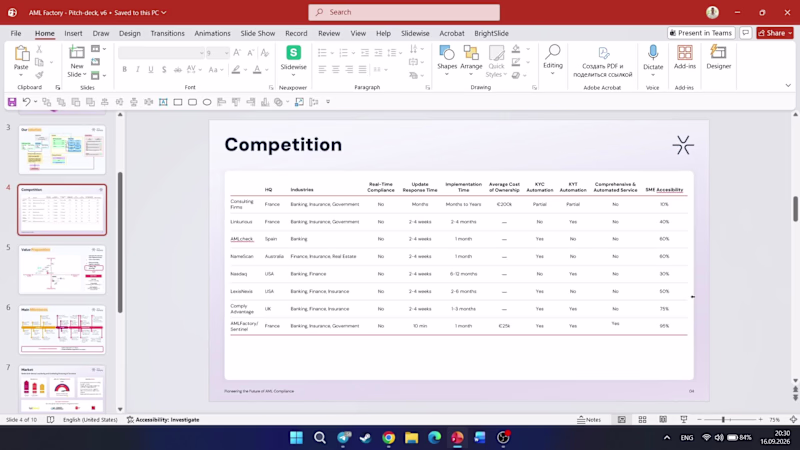Toggle Underline formatting

(151, 69)
